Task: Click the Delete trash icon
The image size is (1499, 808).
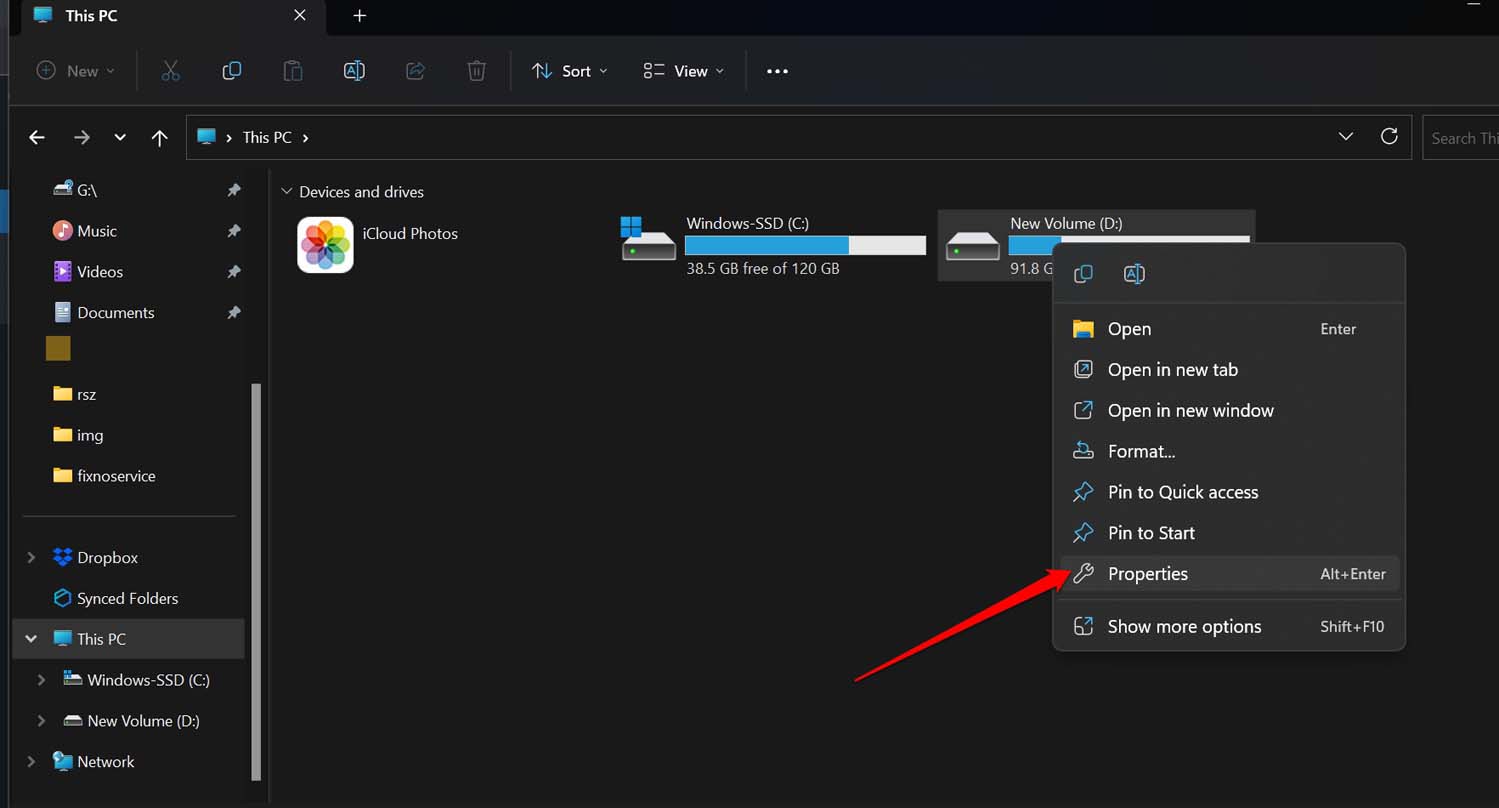Action: point(477,71)
